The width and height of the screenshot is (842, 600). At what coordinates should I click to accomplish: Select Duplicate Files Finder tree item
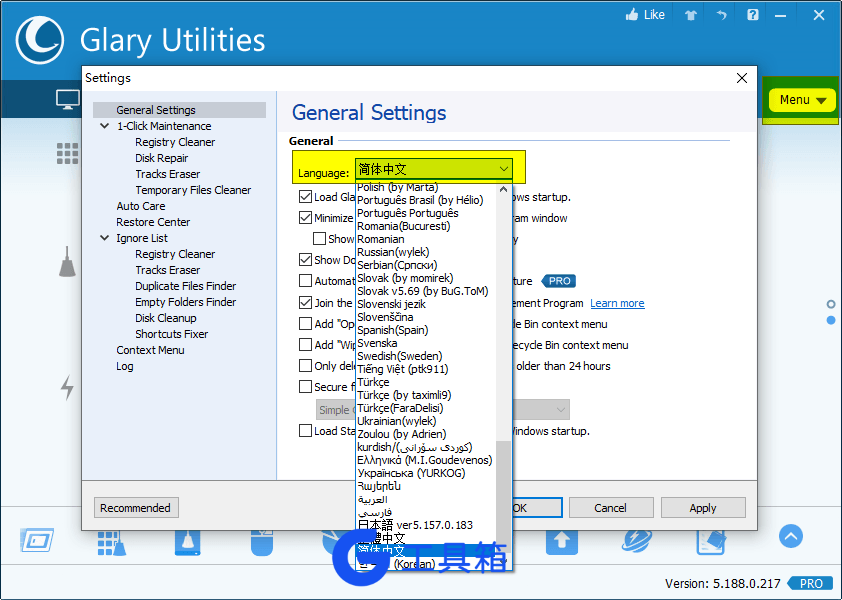[186, 286]
